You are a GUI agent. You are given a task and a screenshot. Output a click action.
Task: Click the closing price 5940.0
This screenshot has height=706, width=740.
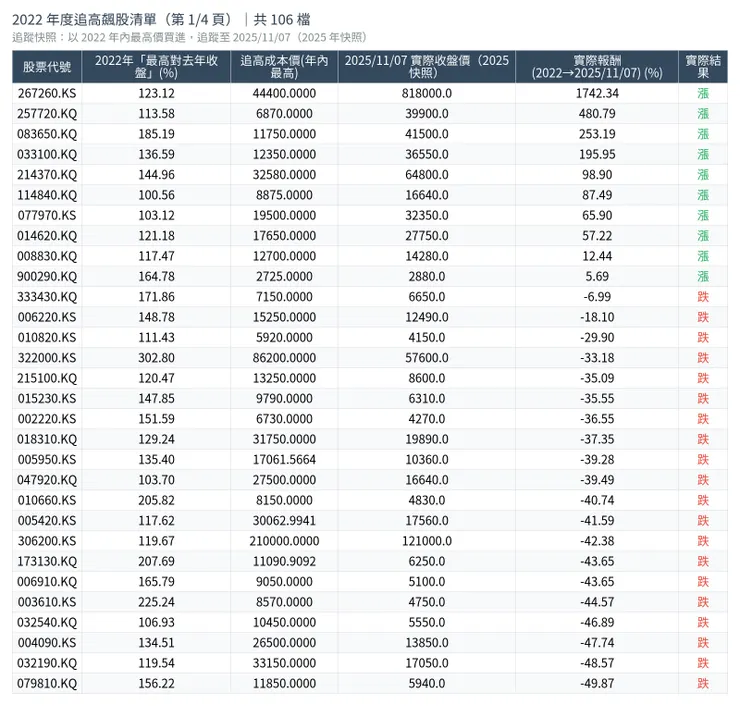(x=427, y=683)
